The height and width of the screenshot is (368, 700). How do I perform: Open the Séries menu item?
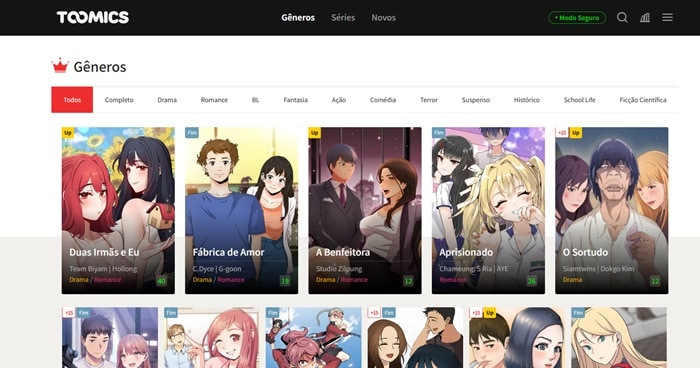click(343, 17)
